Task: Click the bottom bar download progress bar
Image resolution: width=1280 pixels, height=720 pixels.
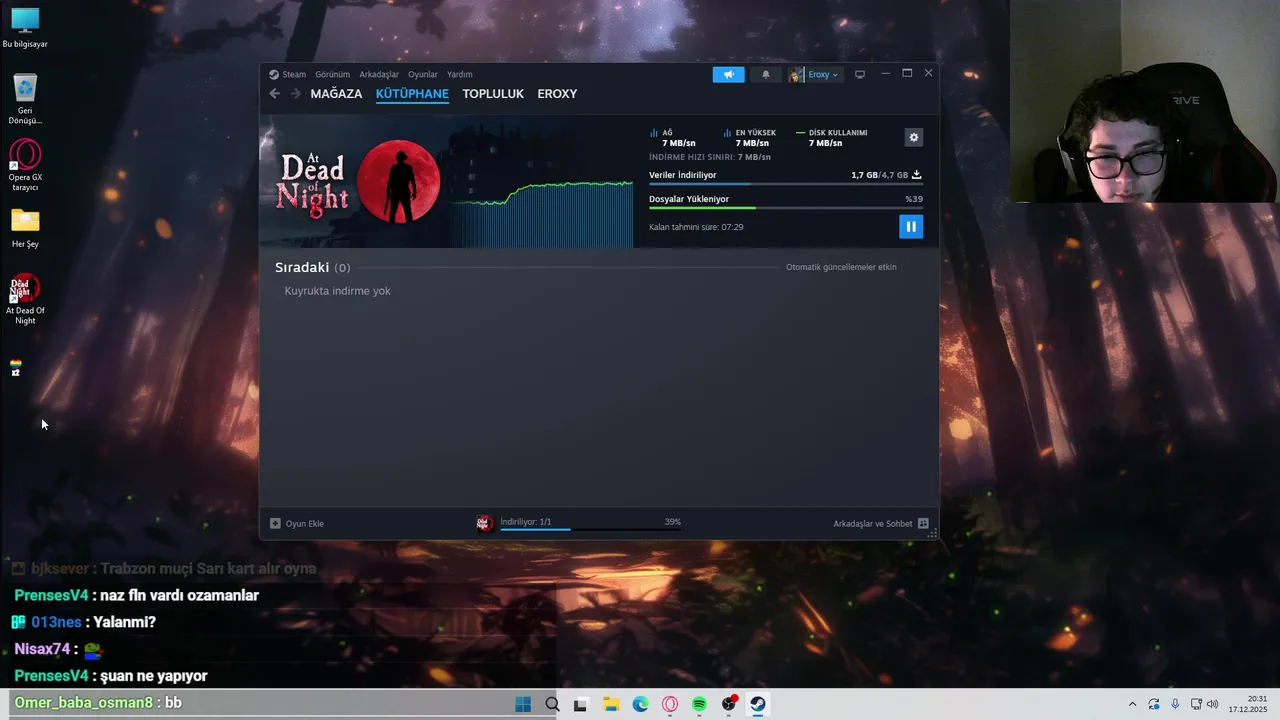Action: tap(590, 529)
